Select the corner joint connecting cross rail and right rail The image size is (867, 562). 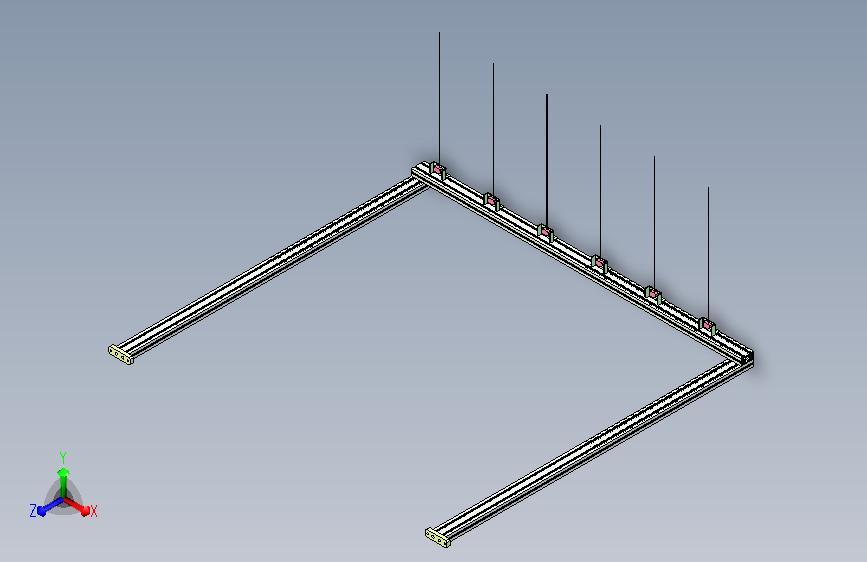(744, 357)
